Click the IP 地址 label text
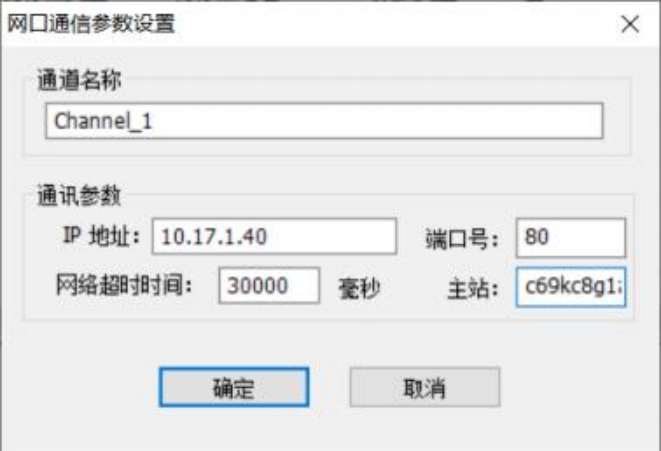 [x=101, y=236]
